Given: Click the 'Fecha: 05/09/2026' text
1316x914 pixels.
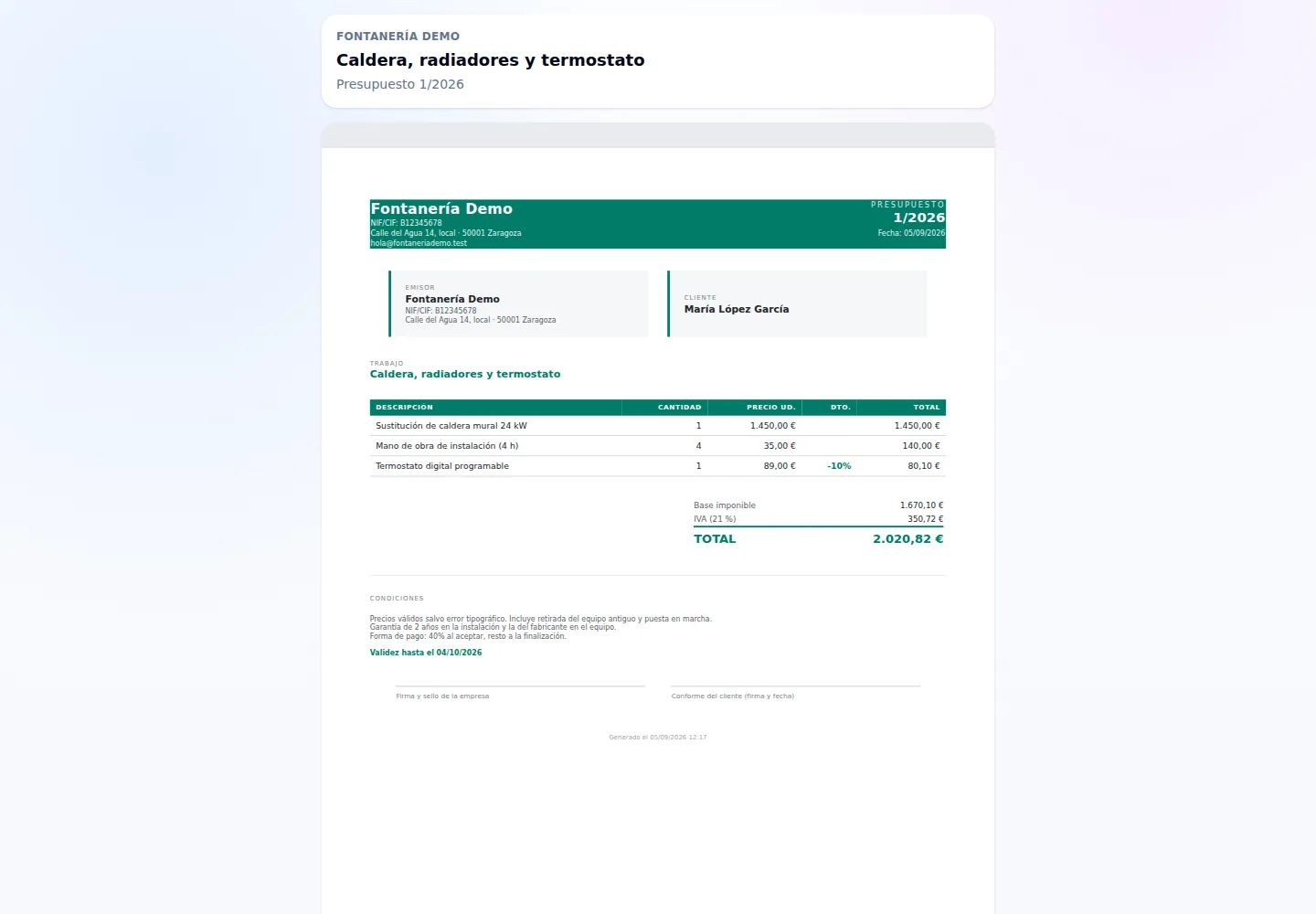Looking at the screenshot, I should [x=911, y=233].
